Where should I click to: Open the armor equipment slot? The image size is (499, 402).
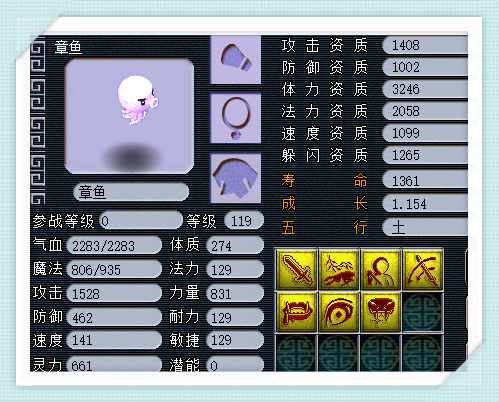point(236,177)
